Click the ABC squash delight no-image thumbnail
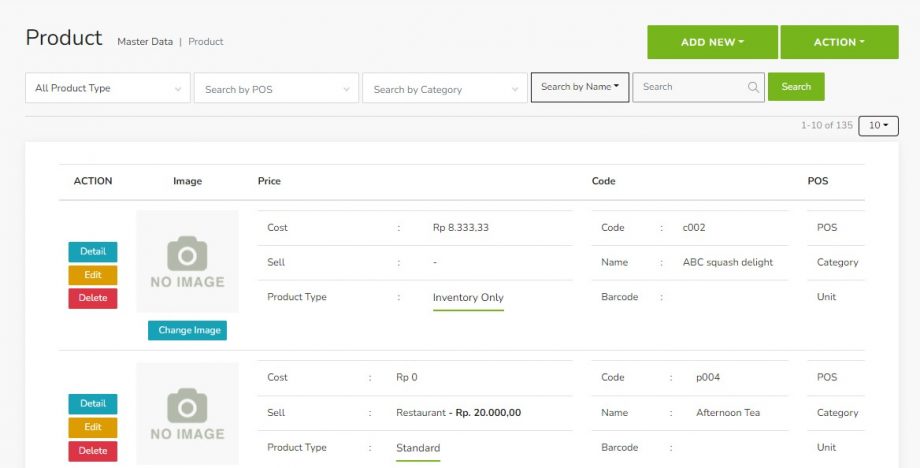The width and height of the screenshot is (920, 468). click(x=187, y=262)
